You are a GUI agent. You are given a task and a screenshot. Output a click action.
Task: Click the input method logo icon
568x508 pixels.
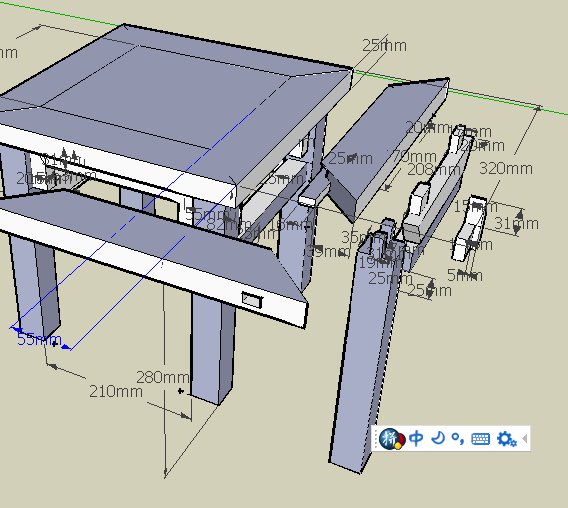(391, 439)
